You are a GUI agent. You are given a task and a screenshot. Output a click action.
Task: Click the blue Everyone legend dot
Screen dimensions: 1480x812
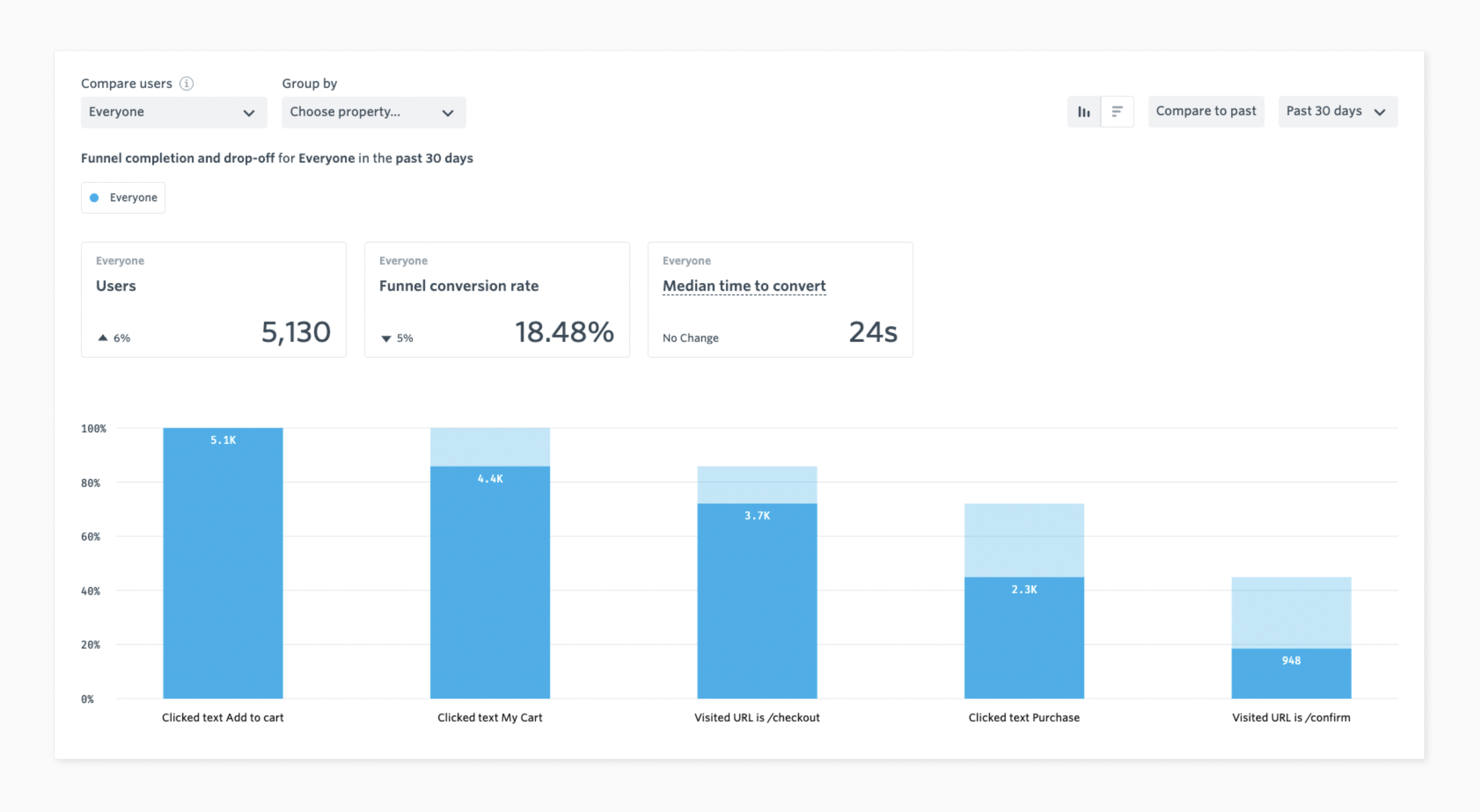pyautogui.click(x=94, y=197)
